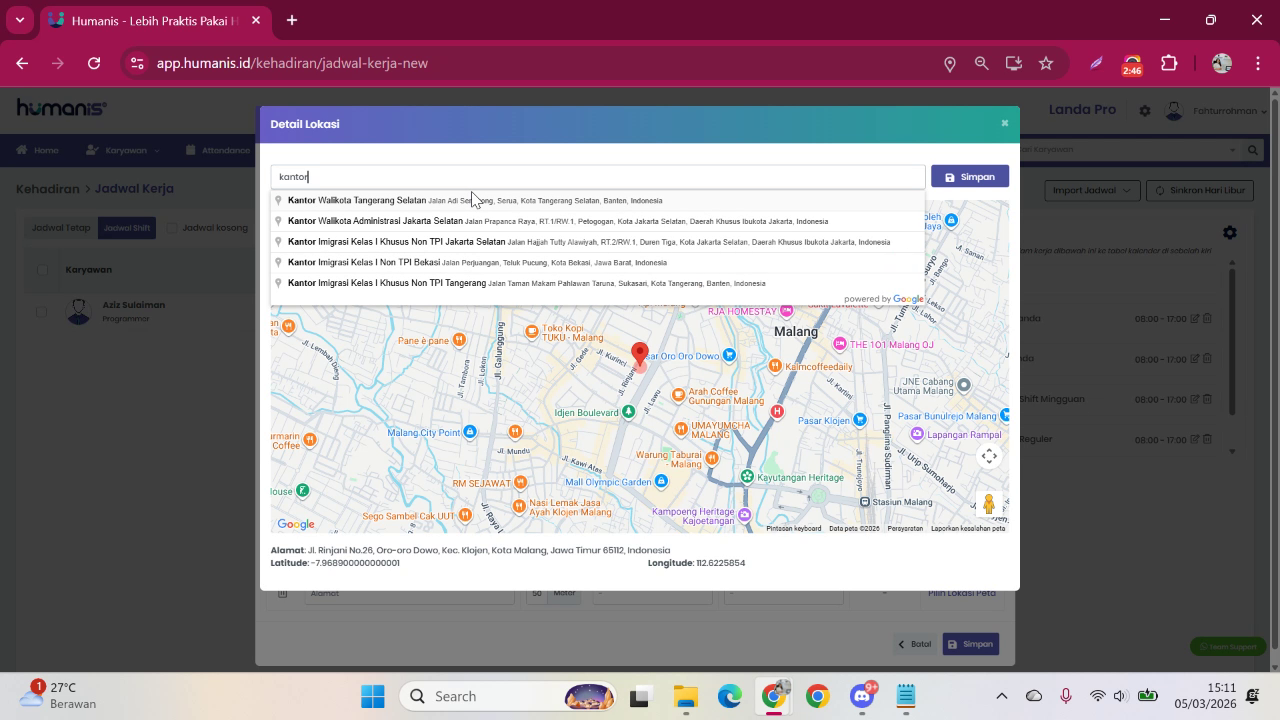Click Sego Sambel Cak UUT marker
The image size is (1280, 720).
tap(465, 516)
